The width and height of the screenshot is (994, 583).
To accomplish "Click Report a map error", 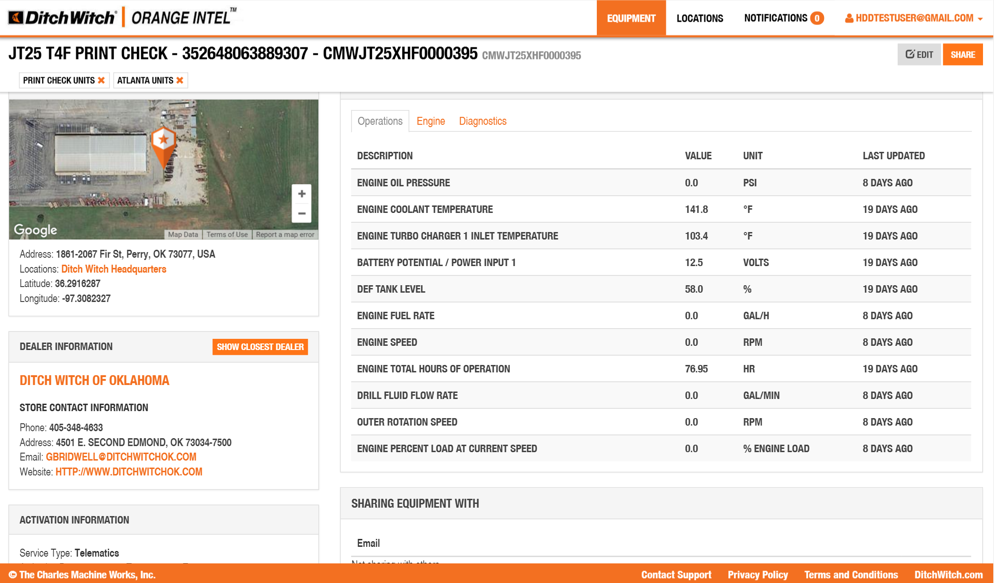I will pos(285,234).
